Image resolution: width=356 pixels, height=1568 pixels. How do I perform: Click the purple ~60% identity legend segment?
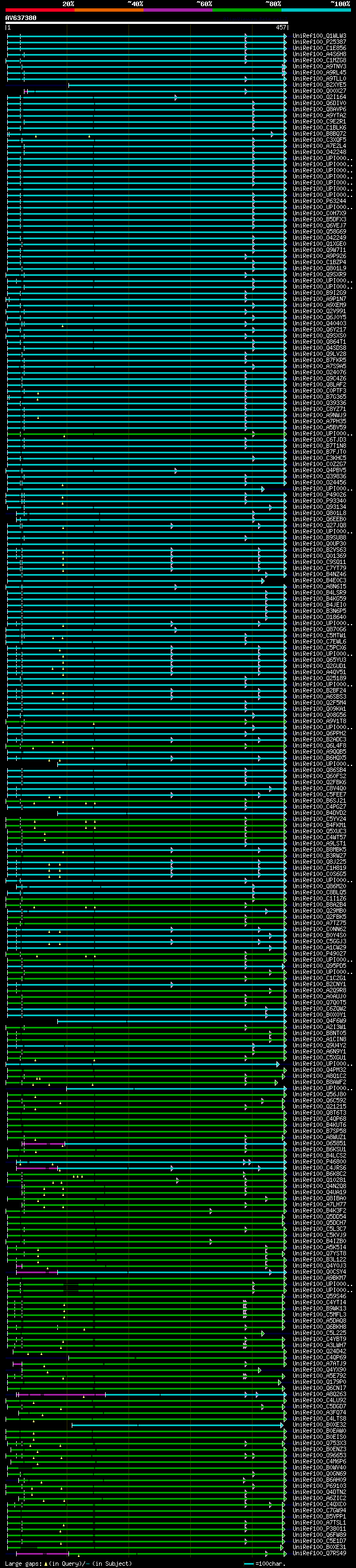[x=179, y=10]
